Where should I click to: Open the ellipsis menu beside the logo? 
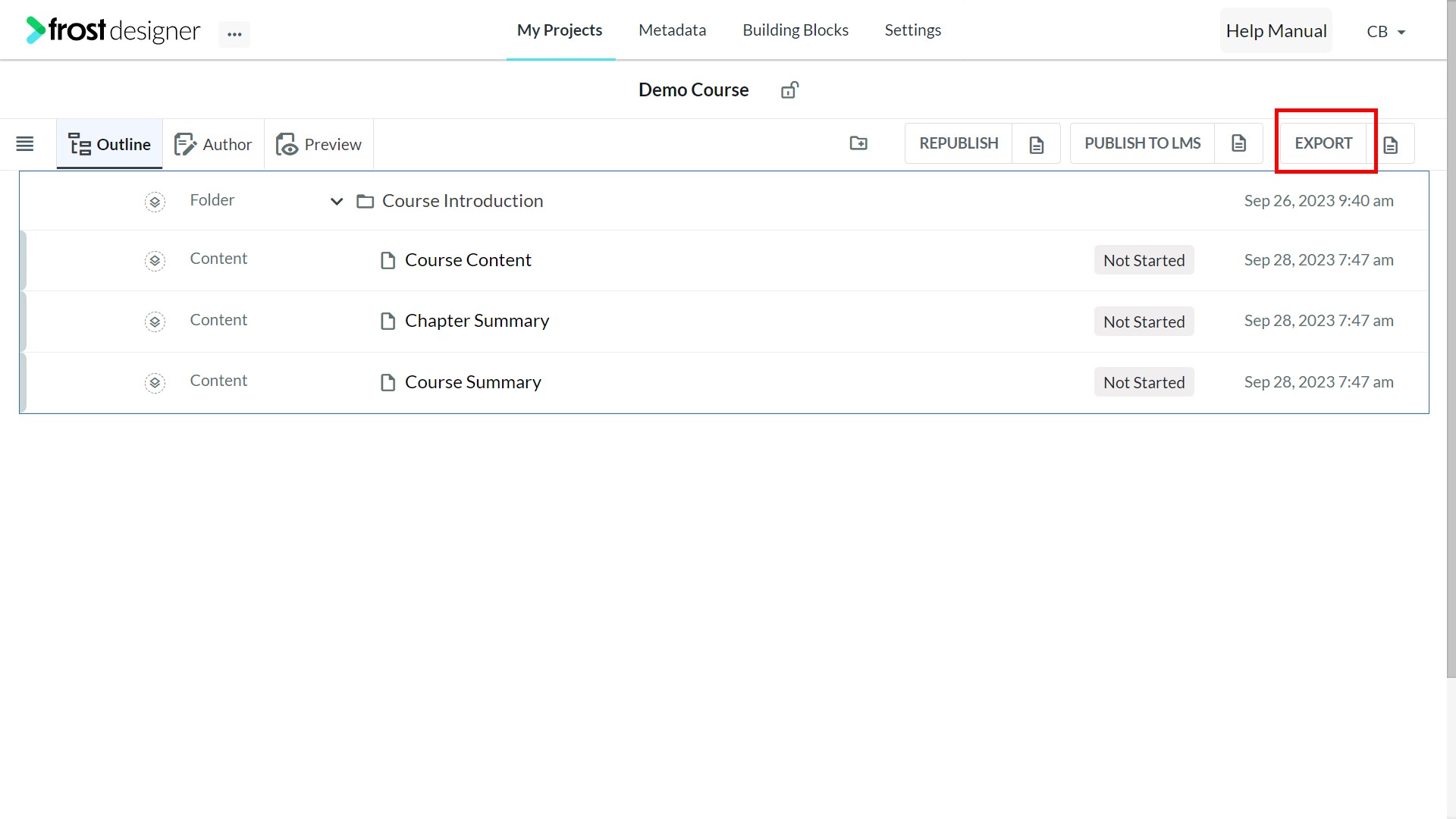pyautogui.click(x=234, y=34)
